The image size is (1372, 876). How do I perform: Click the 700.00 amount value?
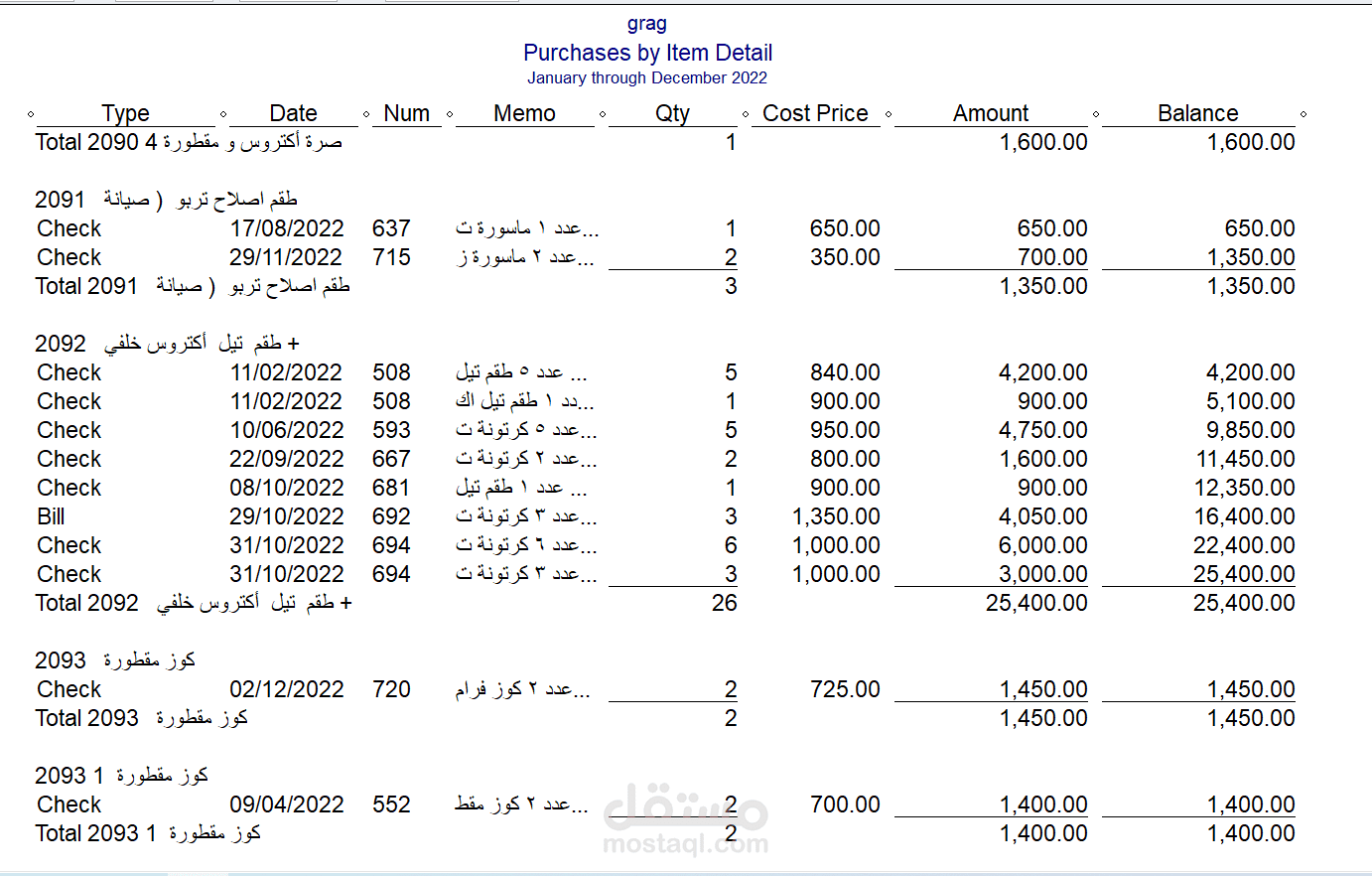point(1052,257)
